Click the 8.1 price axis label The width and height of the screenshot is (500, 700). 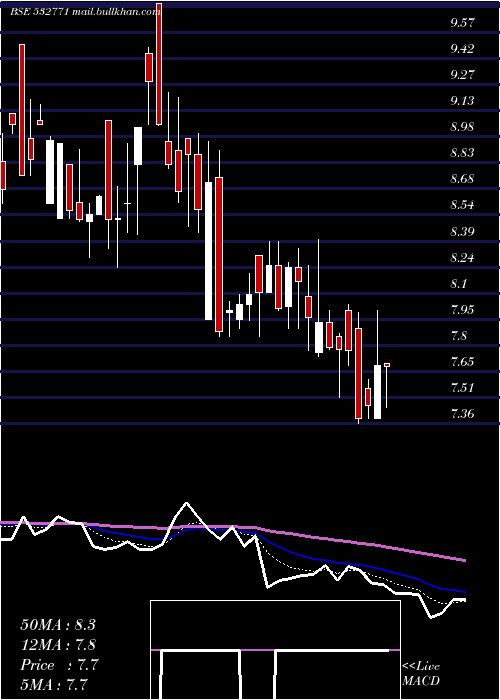click(459, 283)
